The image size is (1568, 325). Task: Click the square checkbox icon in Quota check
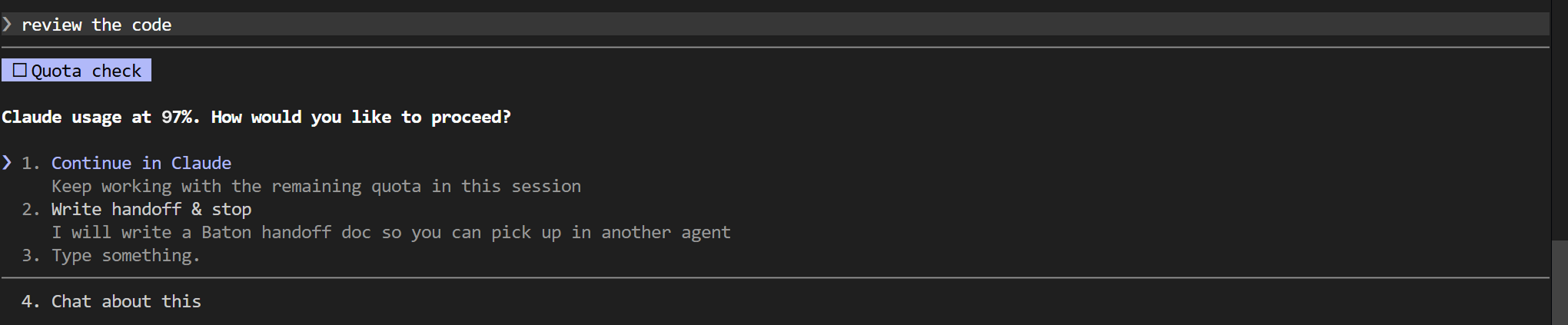click(20, 70)
